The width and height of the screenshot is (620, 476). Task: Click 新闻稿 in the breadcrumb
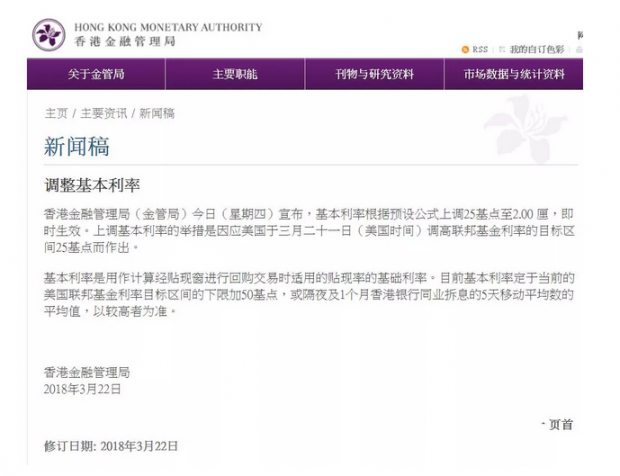[157, 113]
